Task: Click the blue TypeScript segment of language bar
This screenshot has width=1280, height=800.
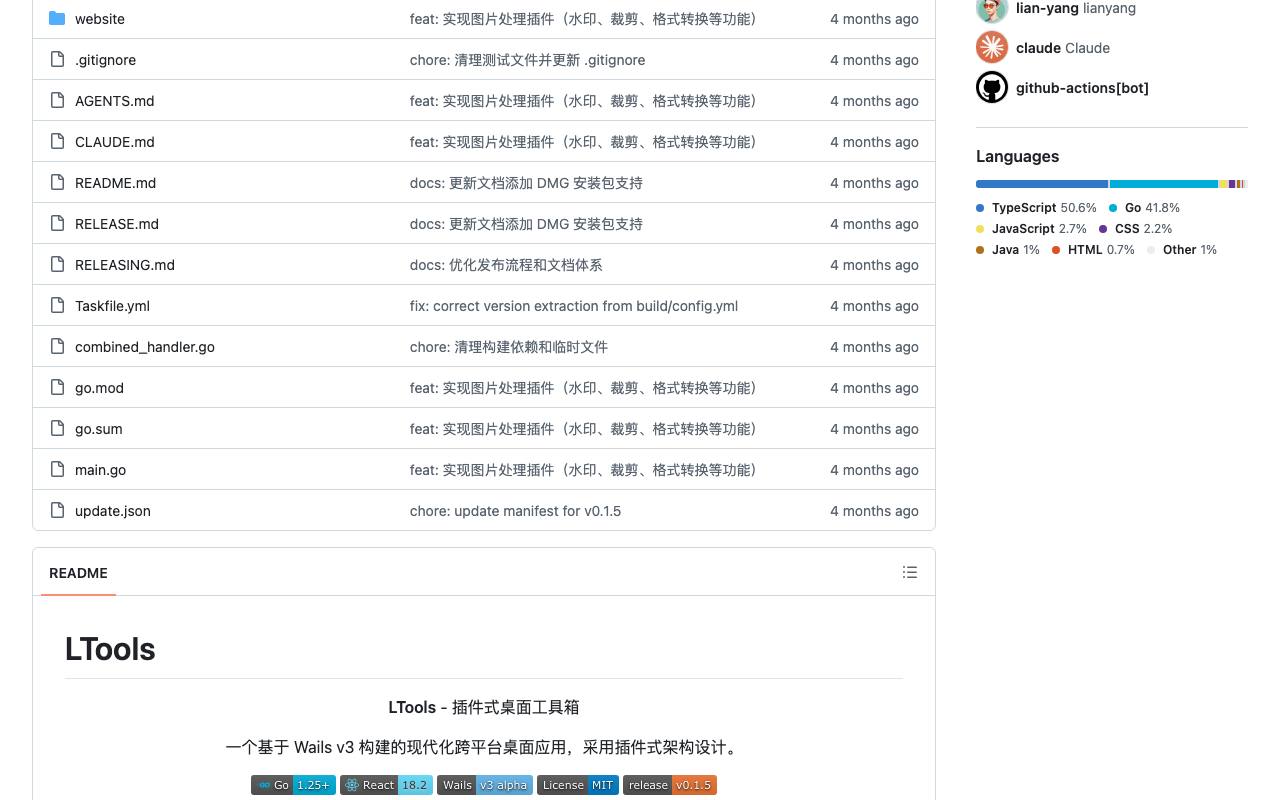Action: pyautogui.click(x=1042, y=184)
